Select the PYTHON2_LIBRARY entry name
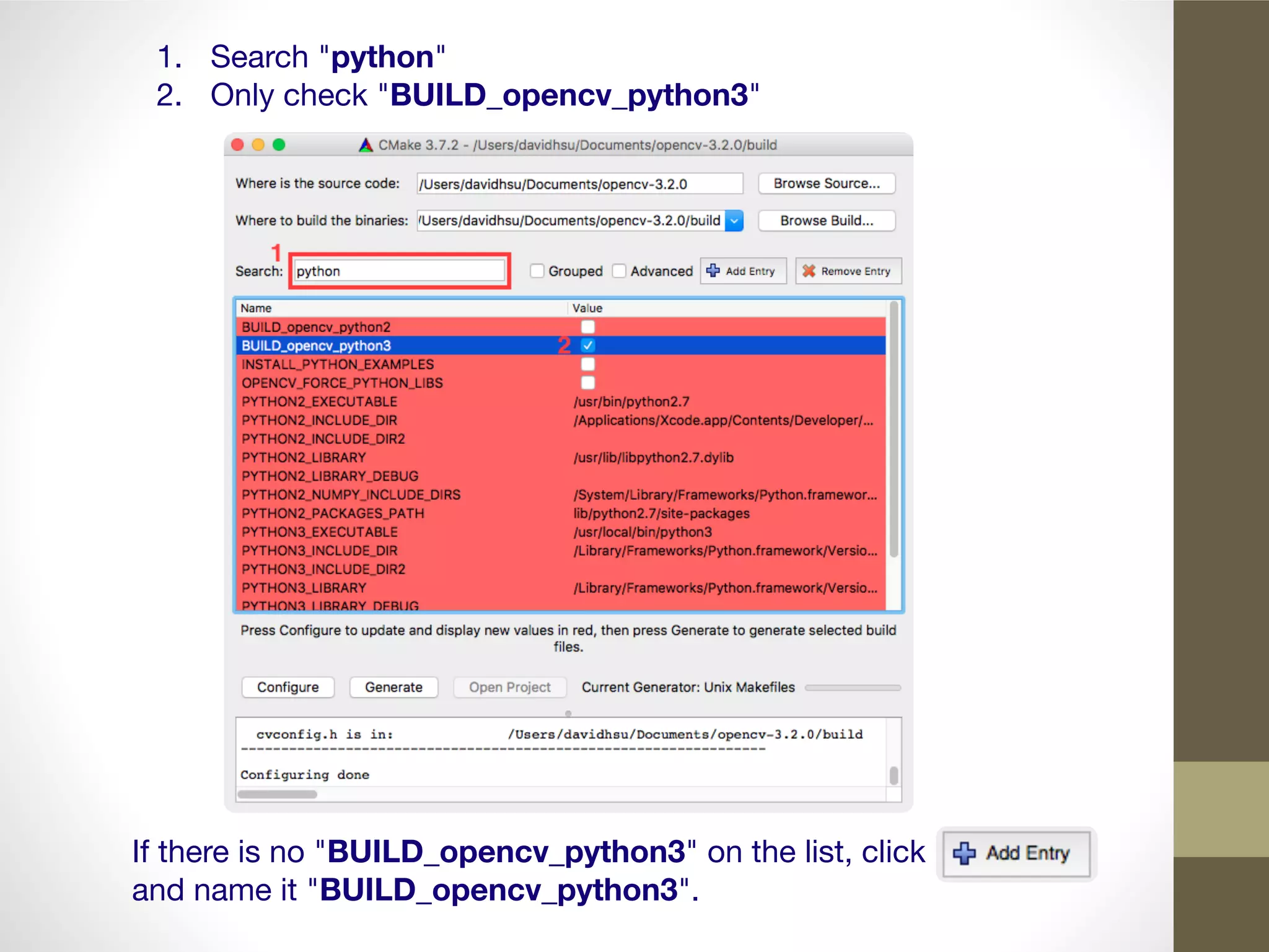 (x=304, y=457)
